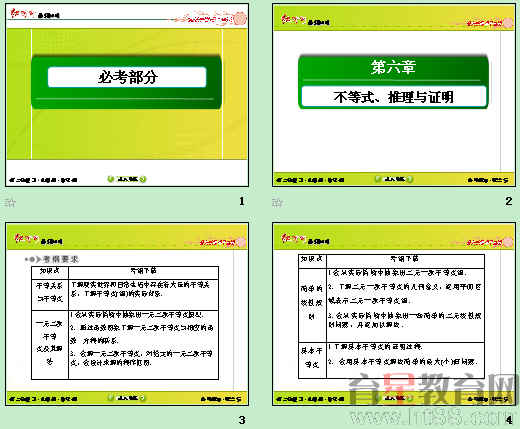Image resolution: width=520 pixels, height=429 pixels.
Task: Click slide 3's green back-arrow navigation icon
Action: point(111,398)
